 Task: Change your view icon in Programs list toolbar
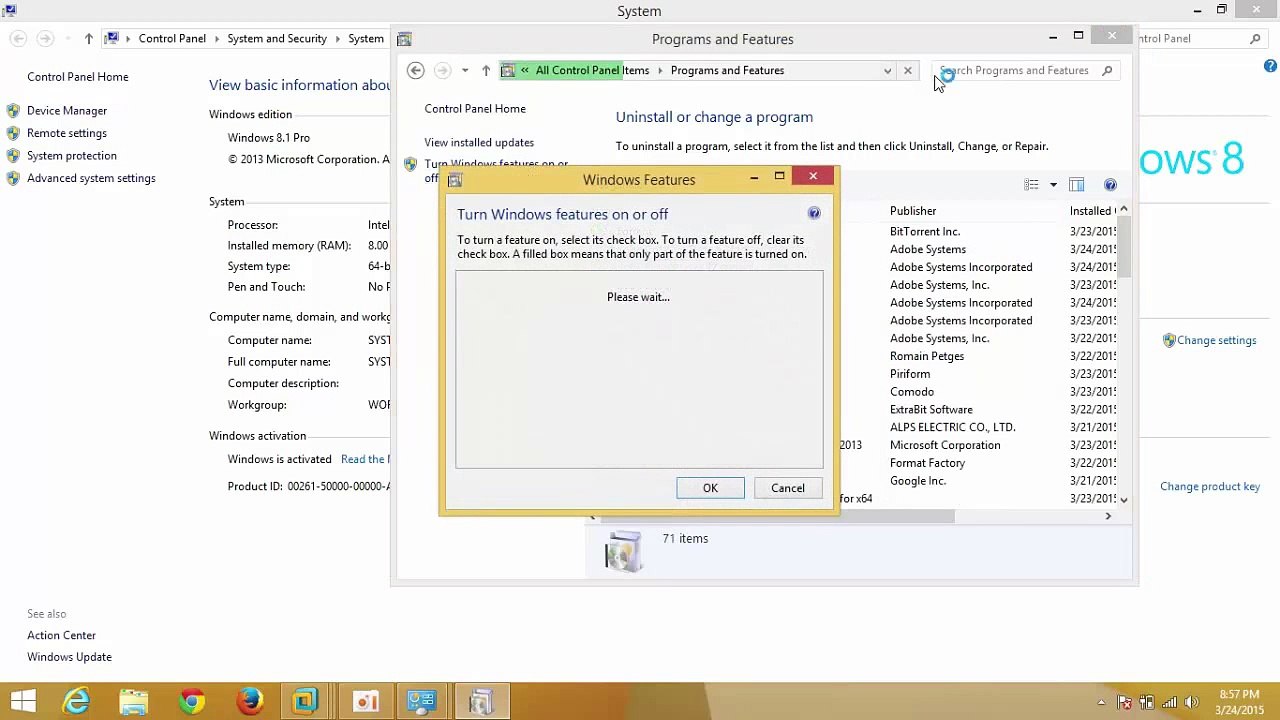[1031, 184]
